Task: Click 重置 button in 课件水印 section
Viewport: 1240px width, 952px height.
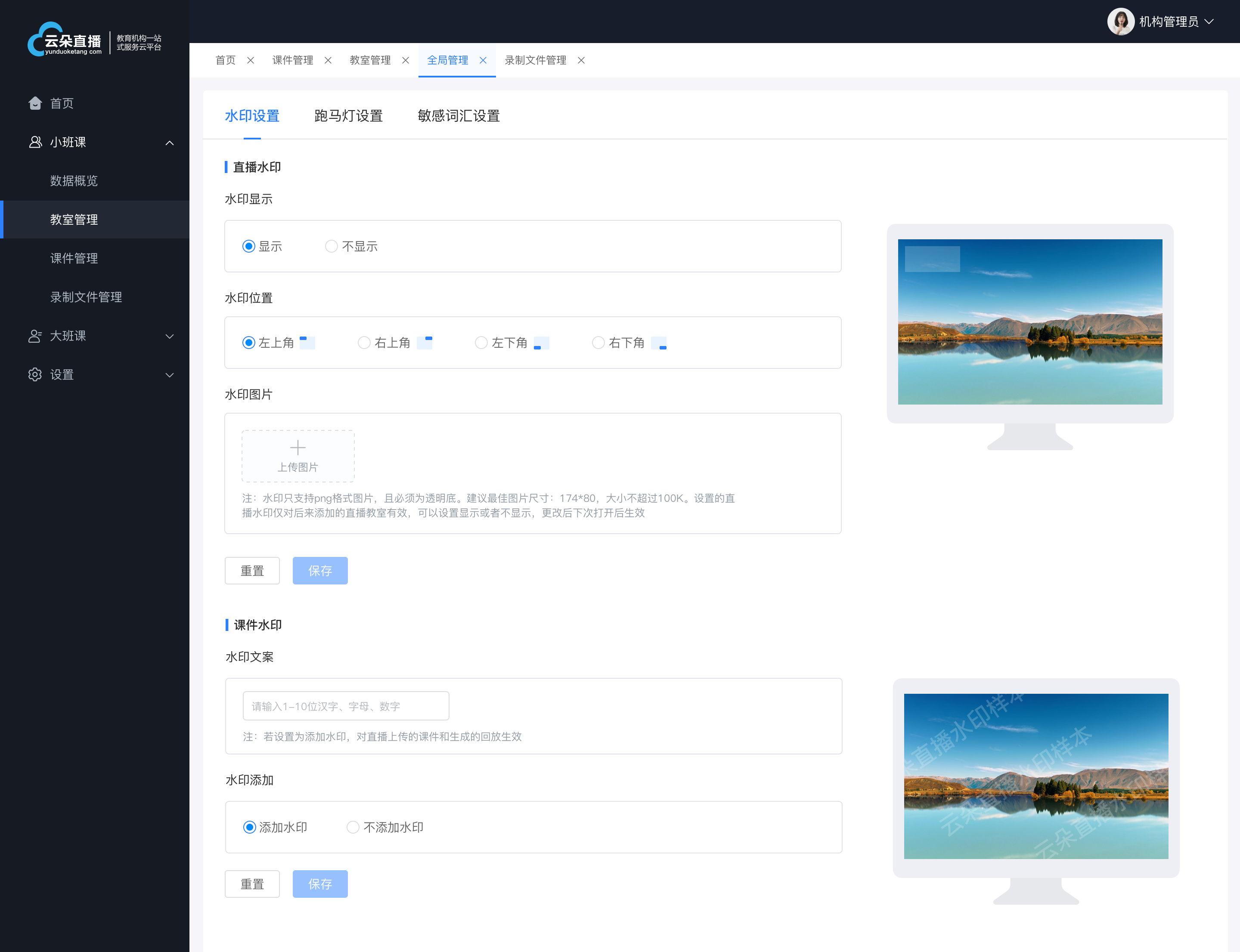Action: (x=253, y=884)
